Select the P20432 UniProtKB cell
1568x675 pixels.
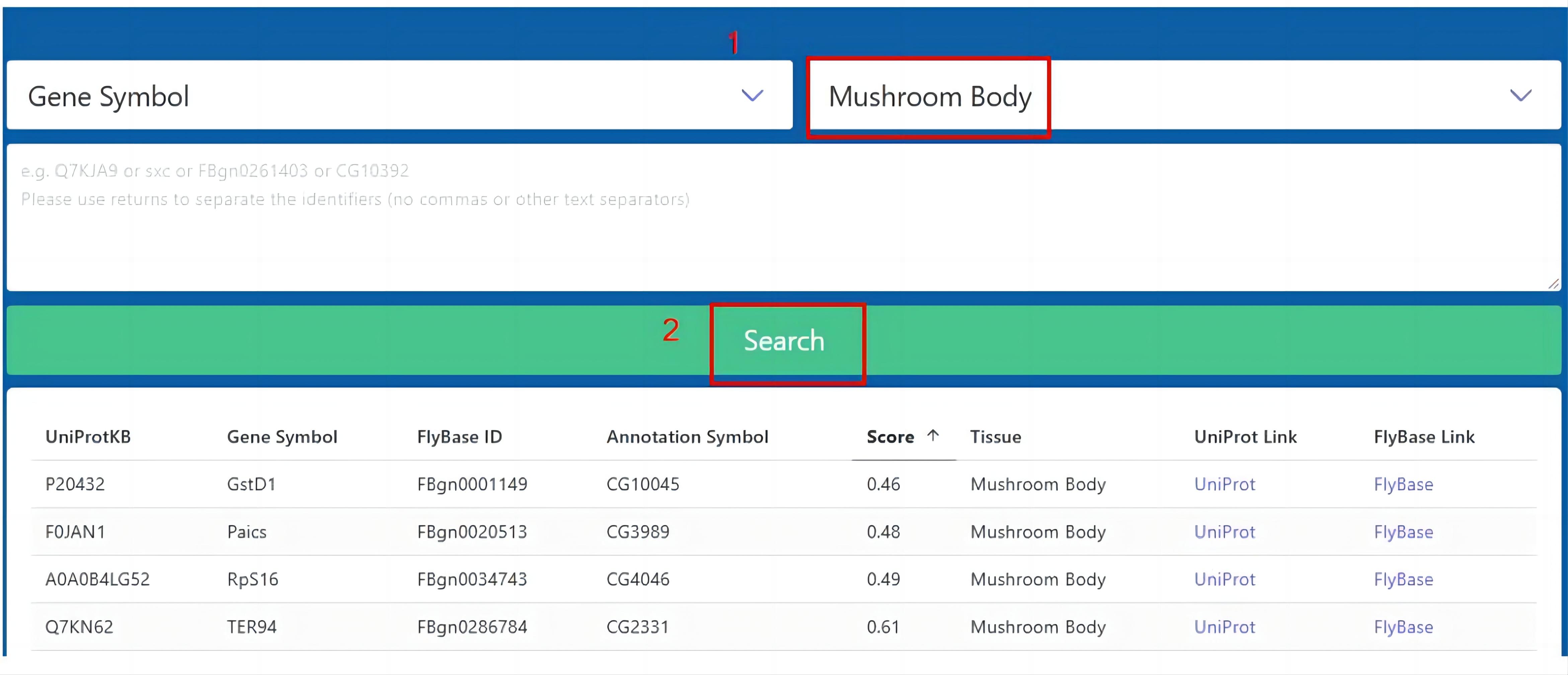coord(74,484)
